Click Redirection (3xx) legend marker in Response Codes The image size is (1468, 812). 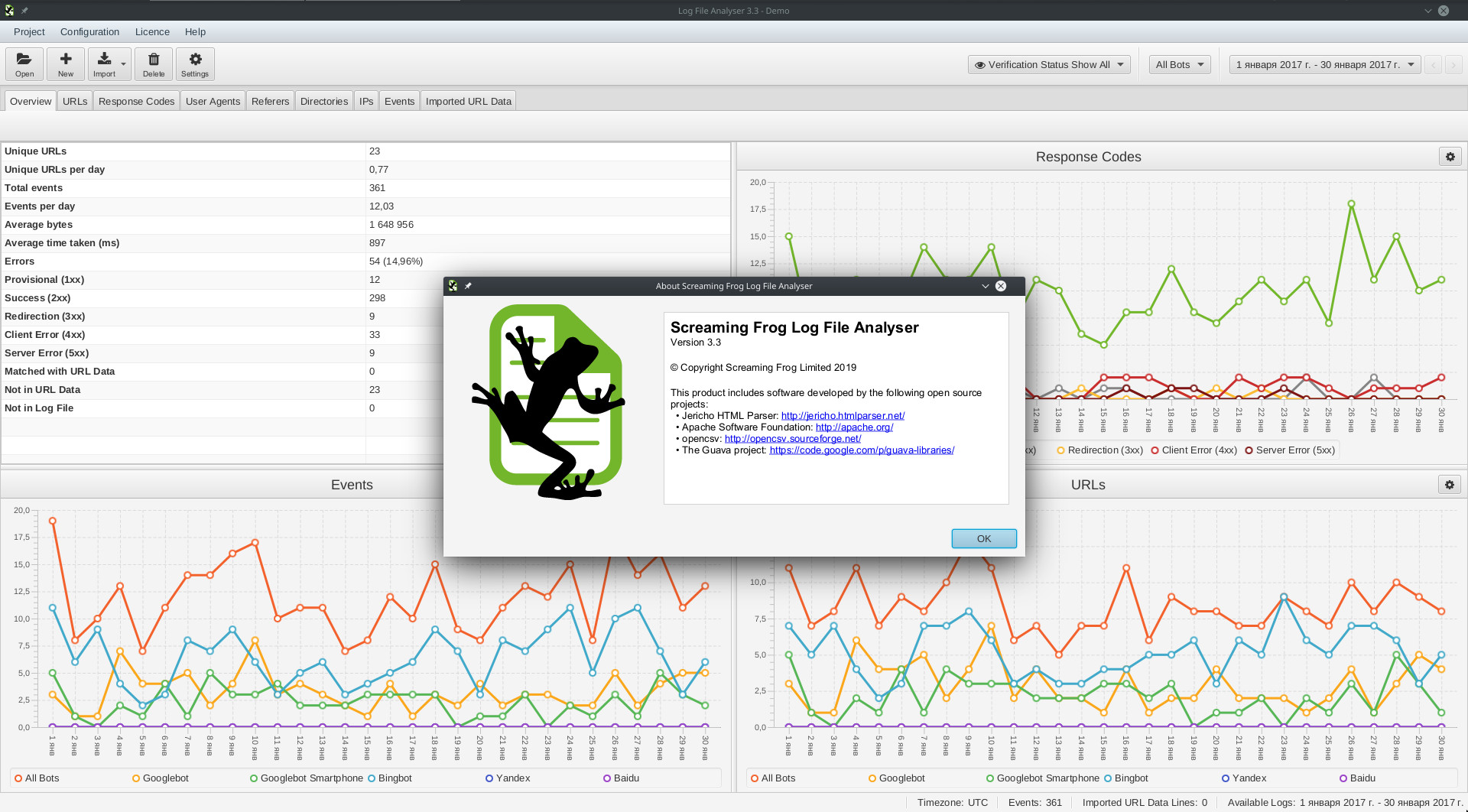[x=1061, y=450]
